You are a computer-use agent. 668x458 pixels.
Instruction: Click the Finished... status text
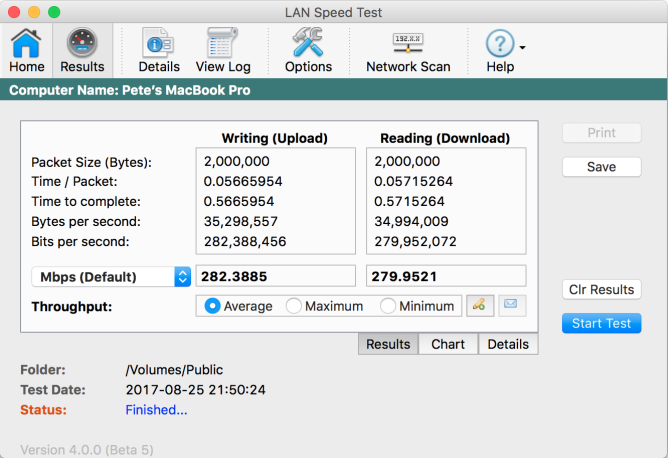156,410
